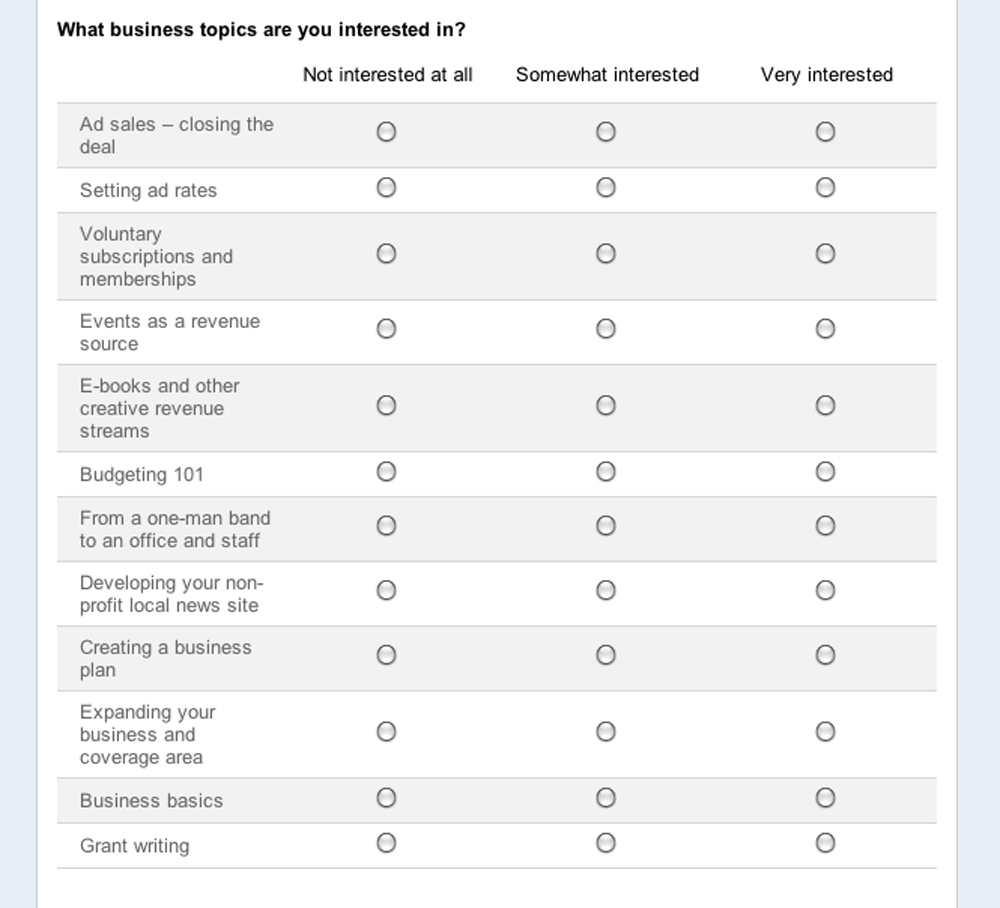Select Not interested for Events as revenue source
Screen dimensions: 1000x908
[x=386, y=328]
